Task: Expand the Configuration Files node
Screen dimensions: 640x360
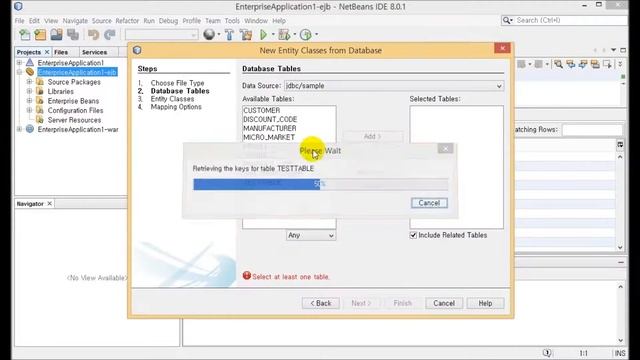Action: 29,110
